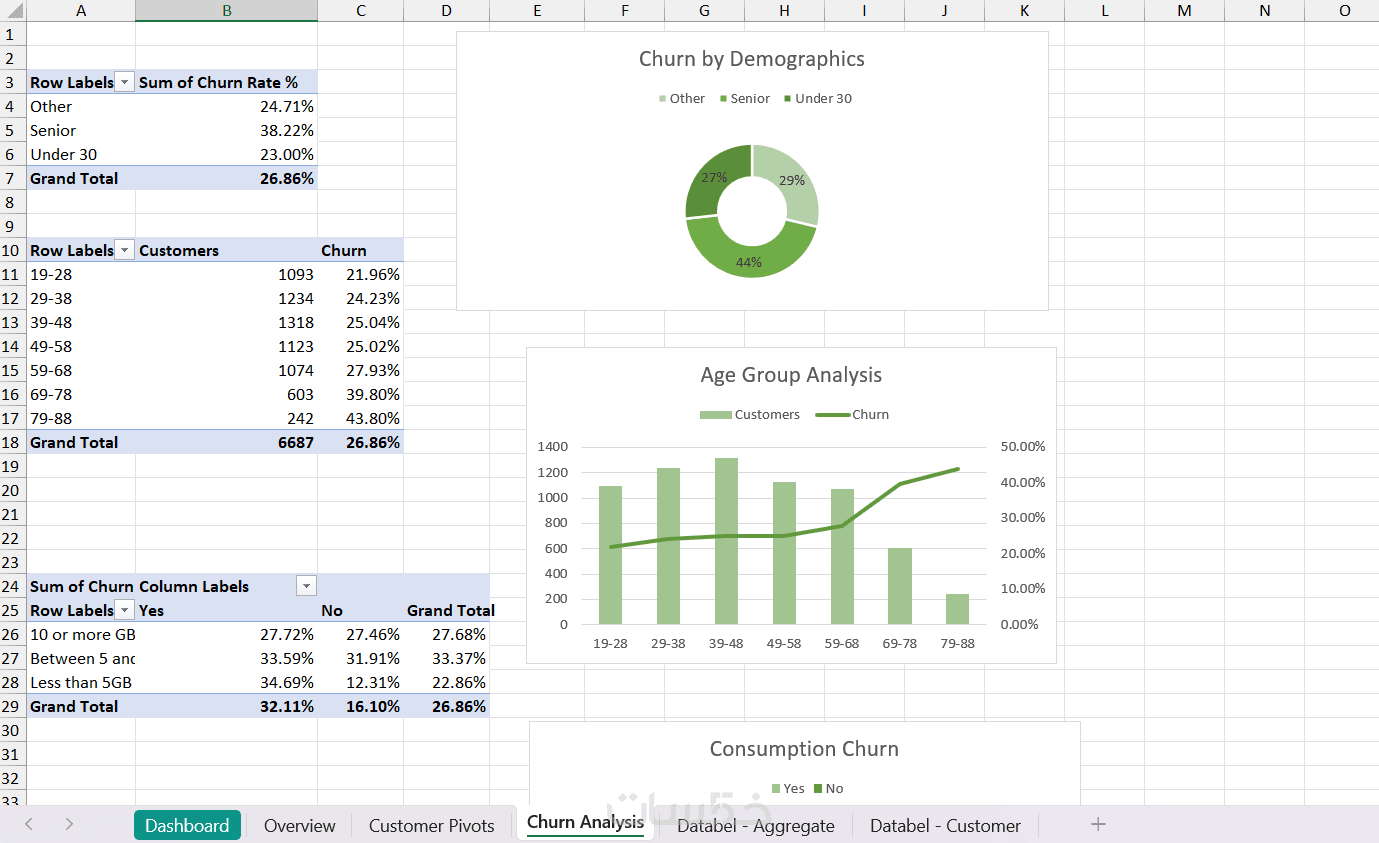The width and height of the screenshot is (1379, 843).
Task: Select the Databel - Aggregate tab
Action: pyautogui.click(x=755, y=825)
